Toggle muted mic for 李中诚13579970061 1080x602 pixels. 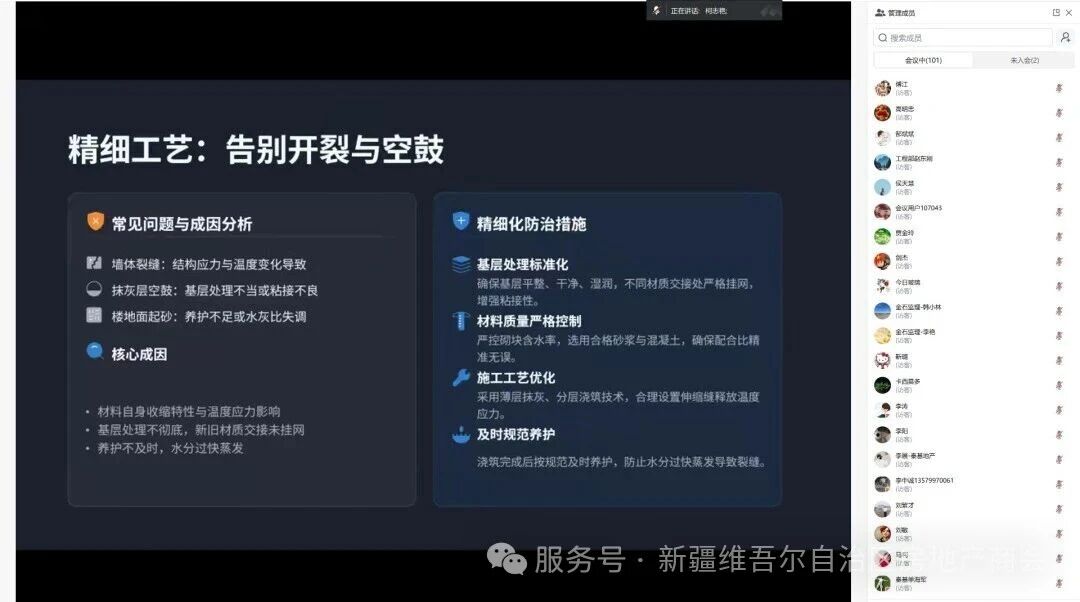1059,484
